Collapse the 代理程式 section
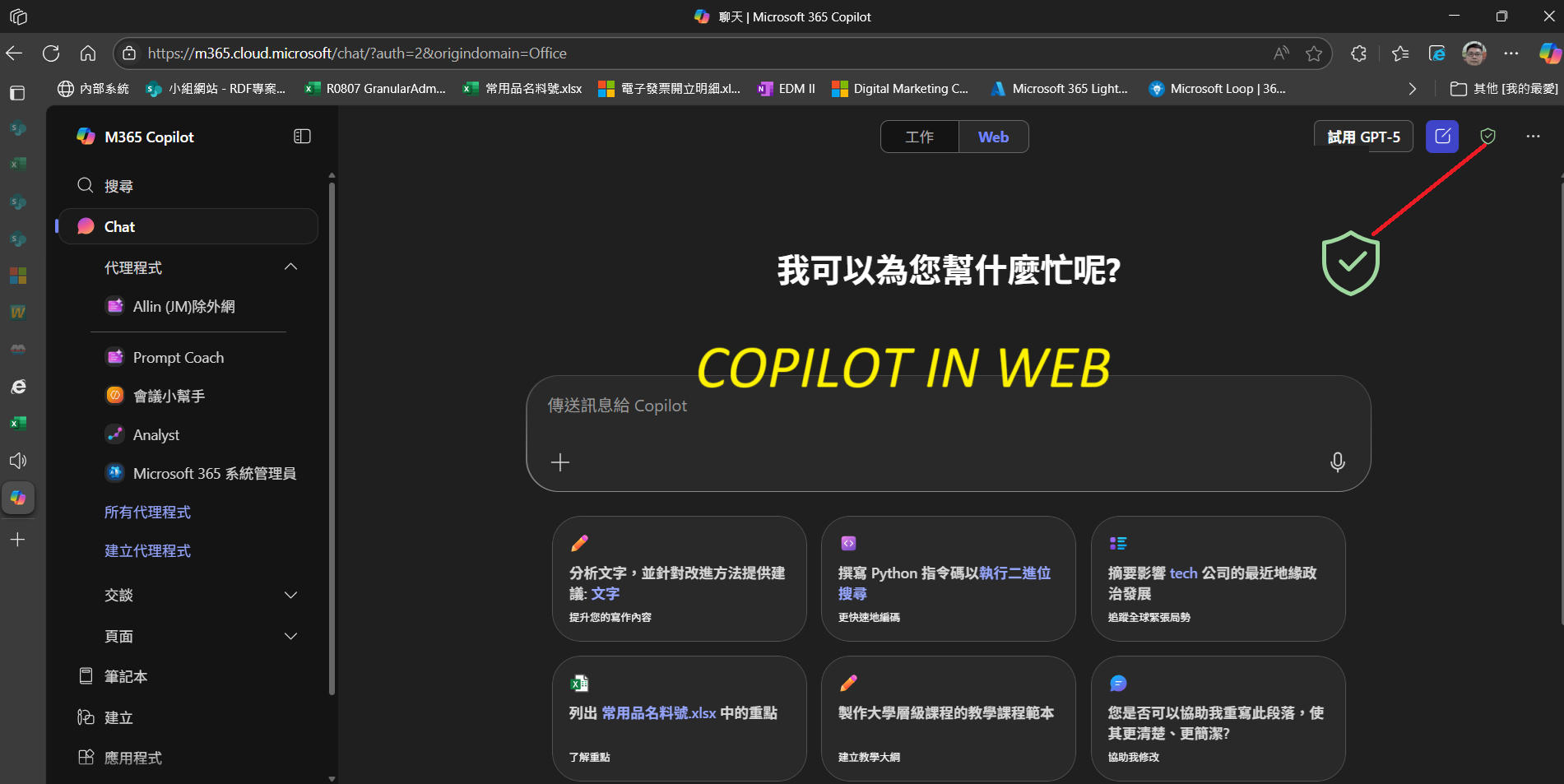This screenshot has width=1564, height=784. [290, 267]
